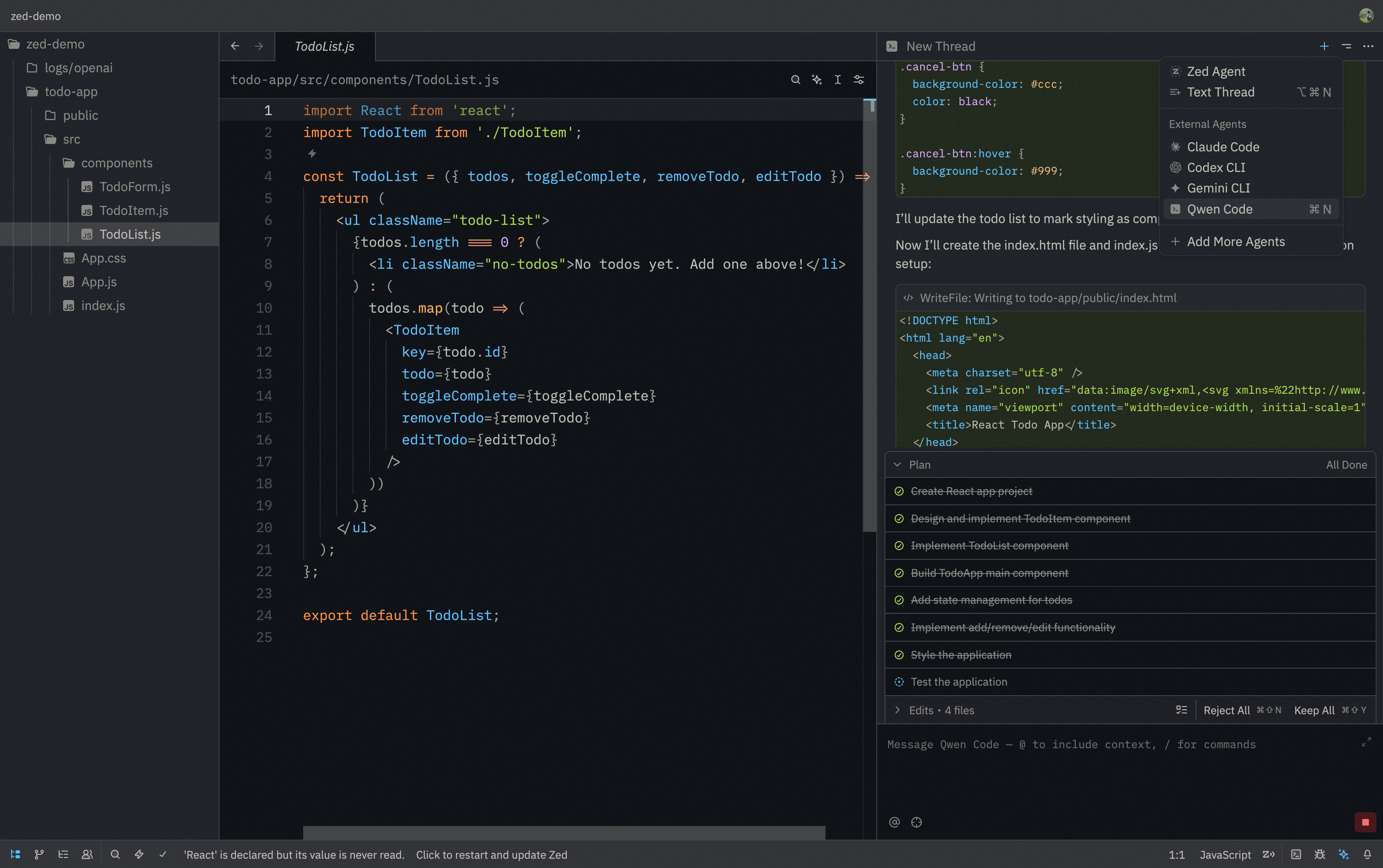Toggle completion of 'Test the application' plan step
Screen dimensions: 1383x868
(x=899, y=681)
